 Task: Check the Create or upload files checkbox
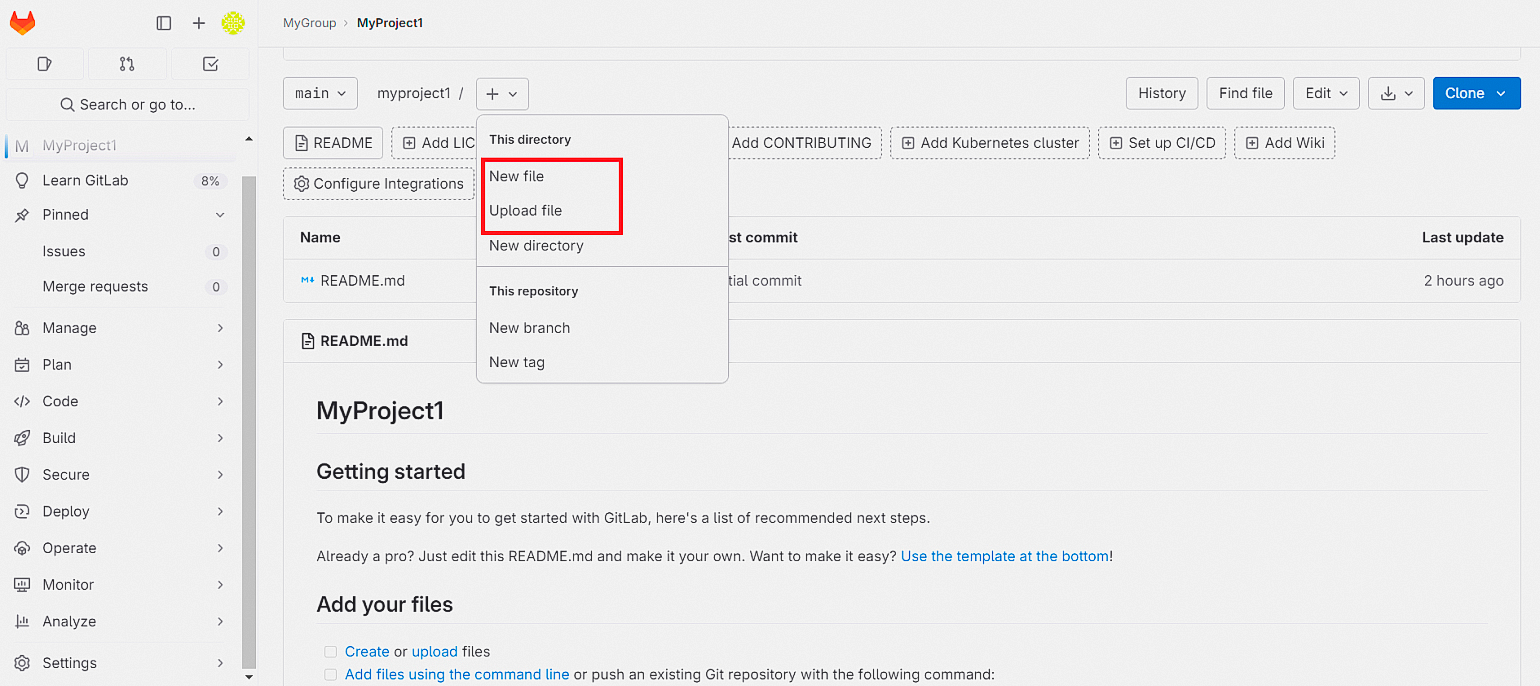pyautogui.click(x=330, y=652)
